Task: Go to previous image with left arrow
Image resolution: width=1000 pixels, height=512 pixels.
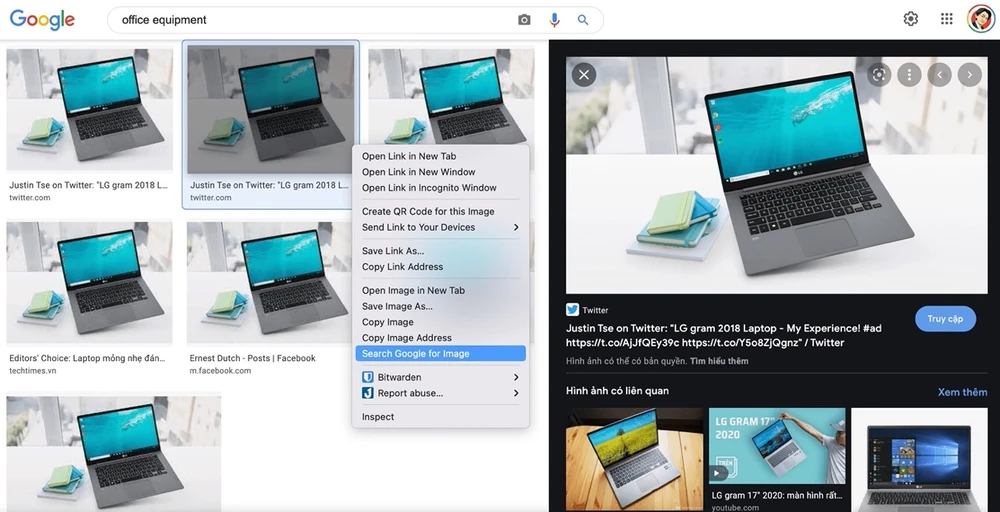Action: [939, 74]
